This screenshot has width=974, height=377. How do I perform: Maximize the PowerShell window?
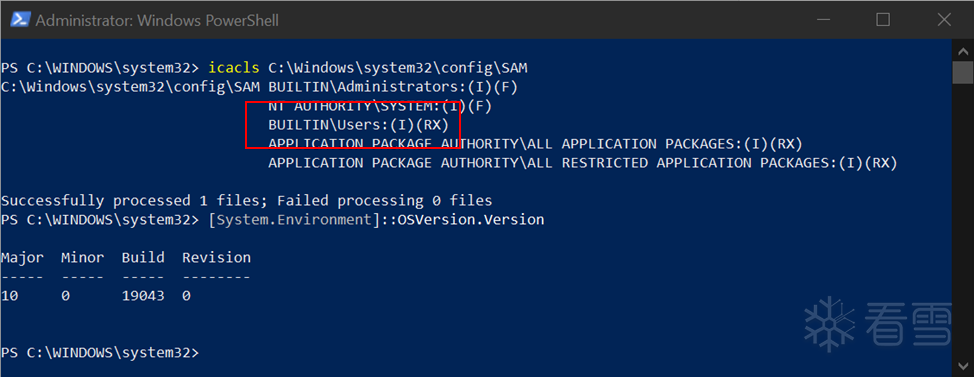(x=883, y=20)
